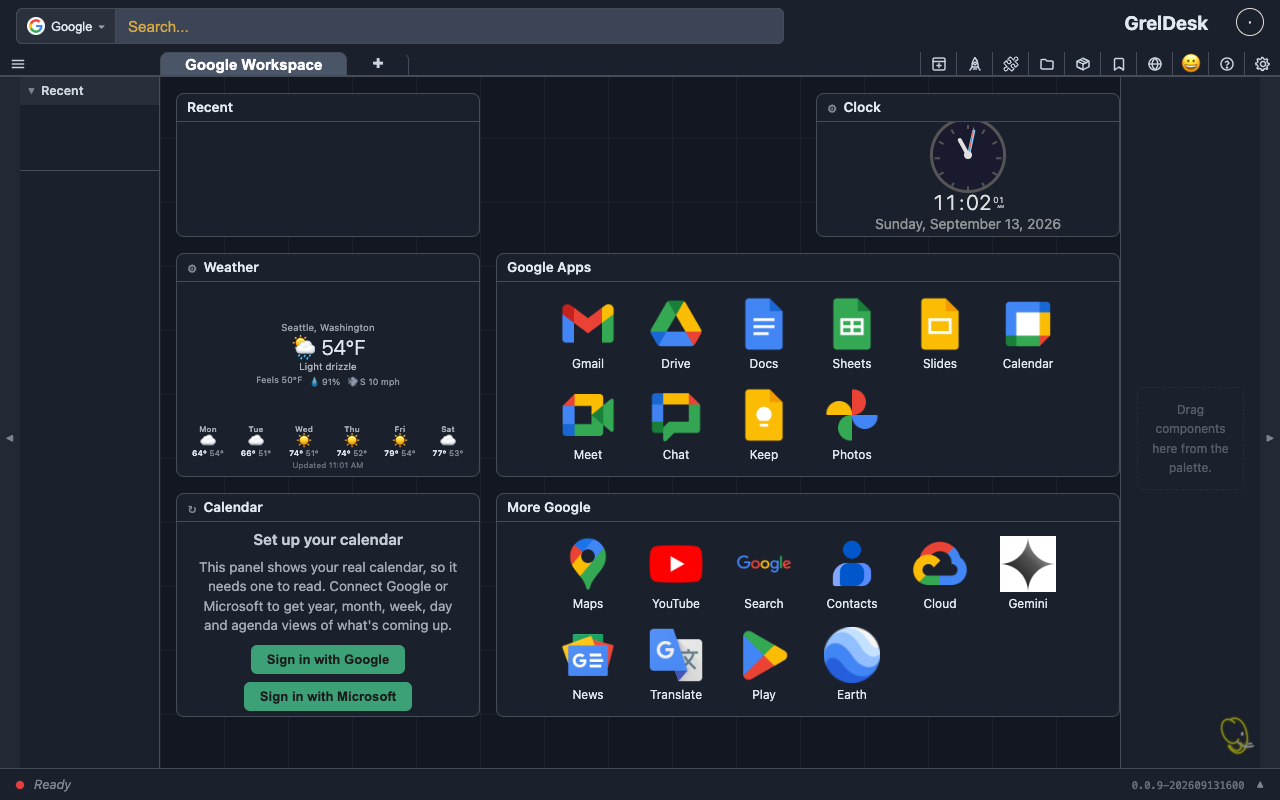Screen dimensions: 1280x800
Task: Collapse the right palette arrow
Action: coord(1270,438)
